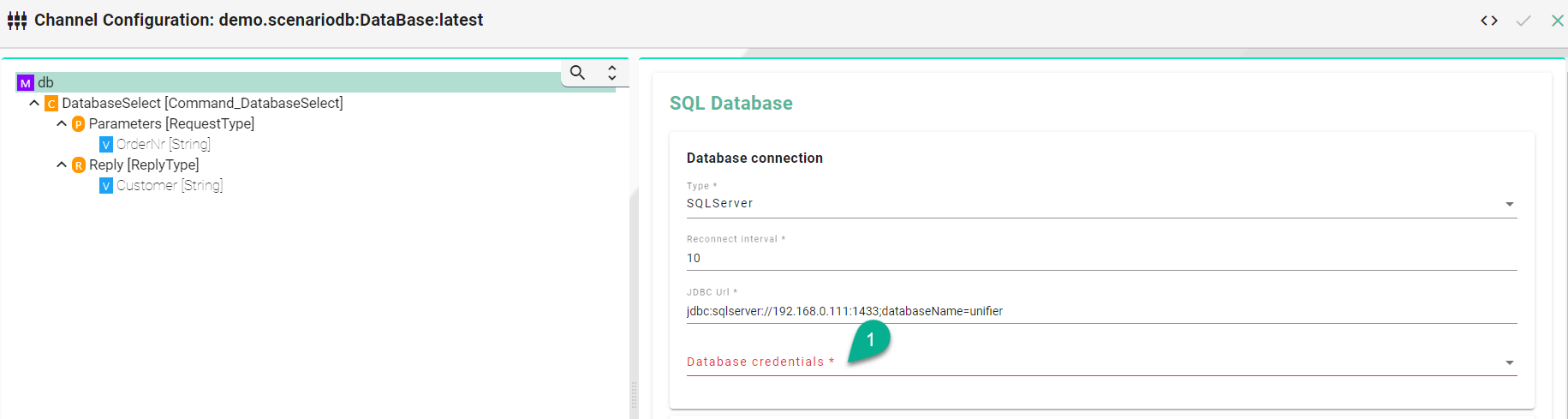Click the orange R Reply icon
The image size is (1568, 419).
click(x=78, y=165)
